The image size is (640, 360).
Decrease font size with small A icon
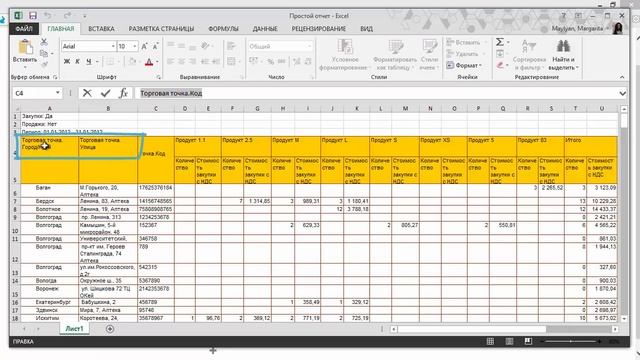155,47
